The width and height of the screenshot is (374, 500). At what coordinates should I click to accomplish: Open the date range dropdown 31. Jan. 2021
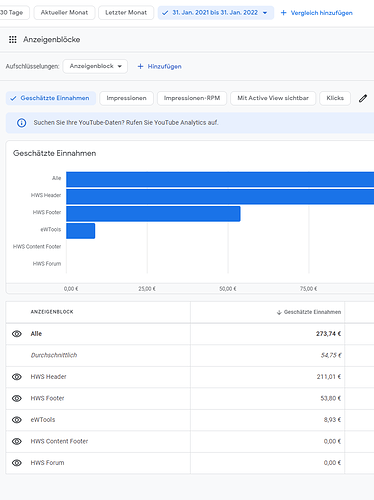[x=216, y=13]
